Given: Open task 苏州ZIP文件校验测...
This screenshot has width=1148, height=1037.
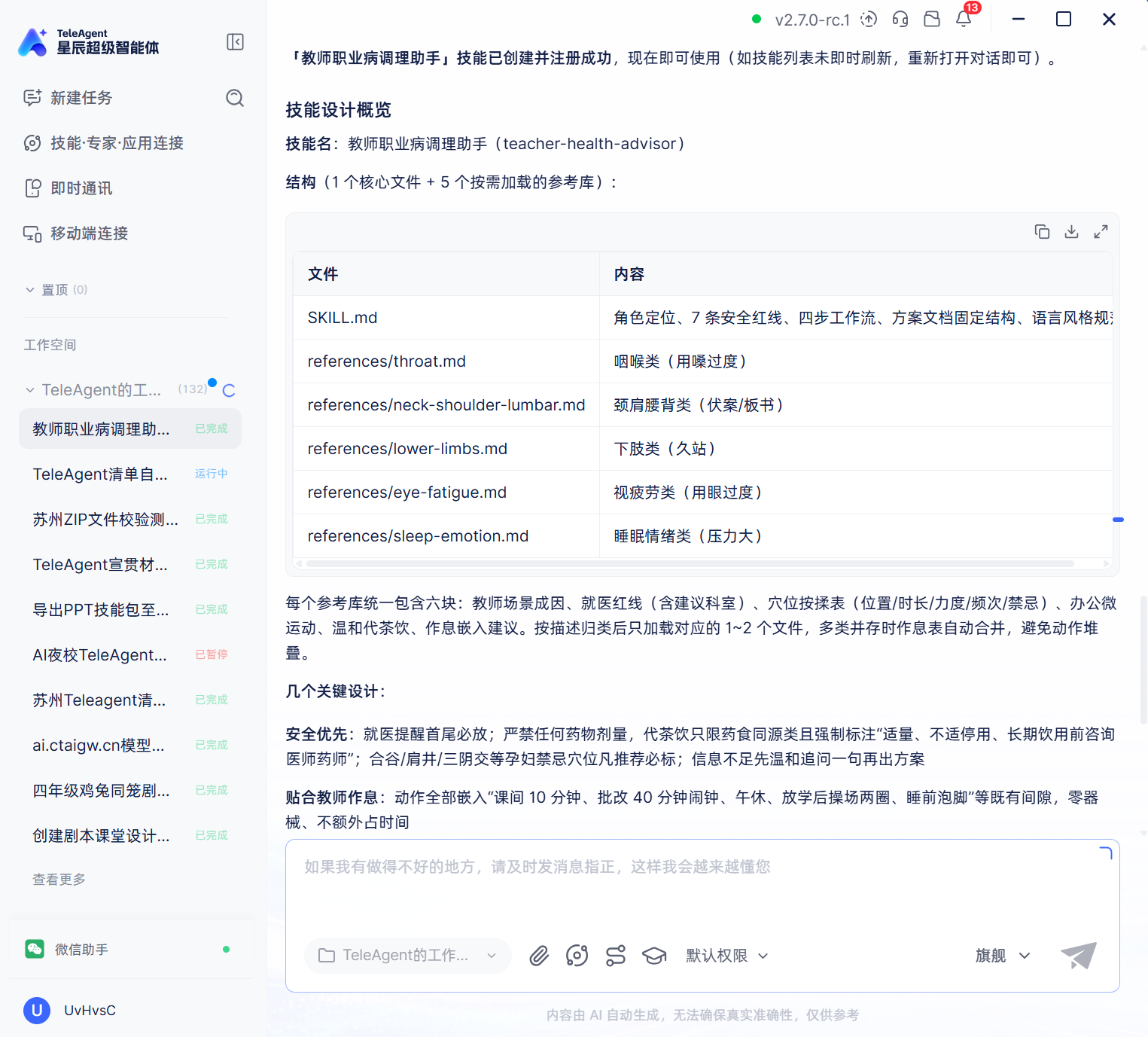Looking at the screenshot, I should click(x=130, y=519).
